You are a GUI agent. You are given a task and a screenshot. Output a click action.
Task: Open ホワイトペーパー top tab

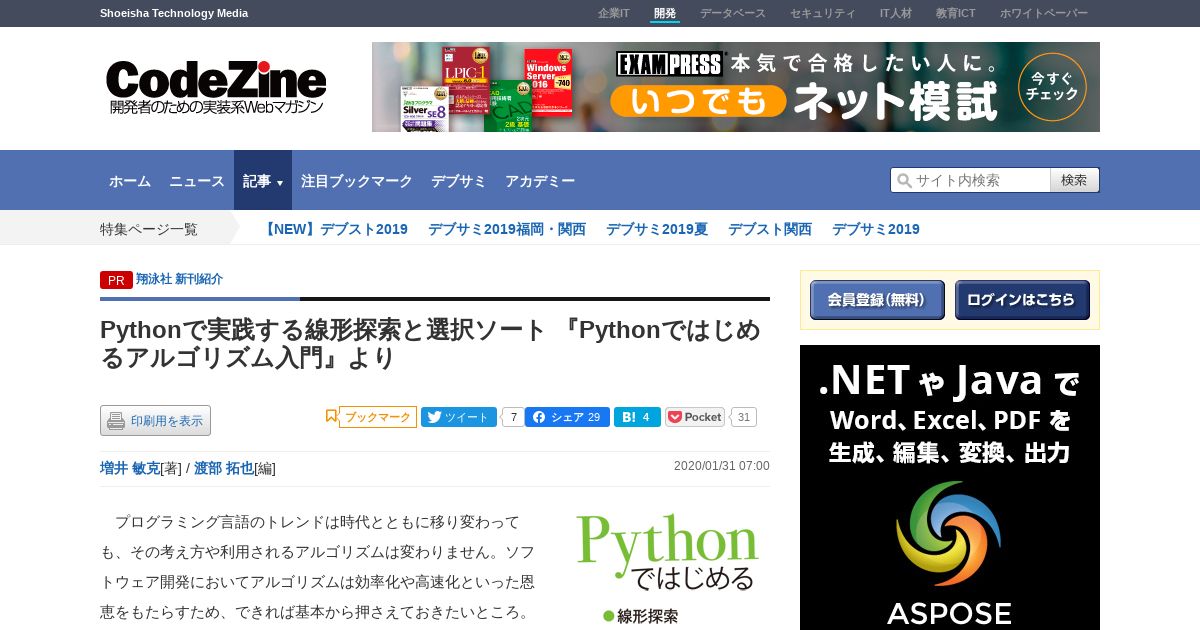pyautogui.click(x=1044, y=13)
